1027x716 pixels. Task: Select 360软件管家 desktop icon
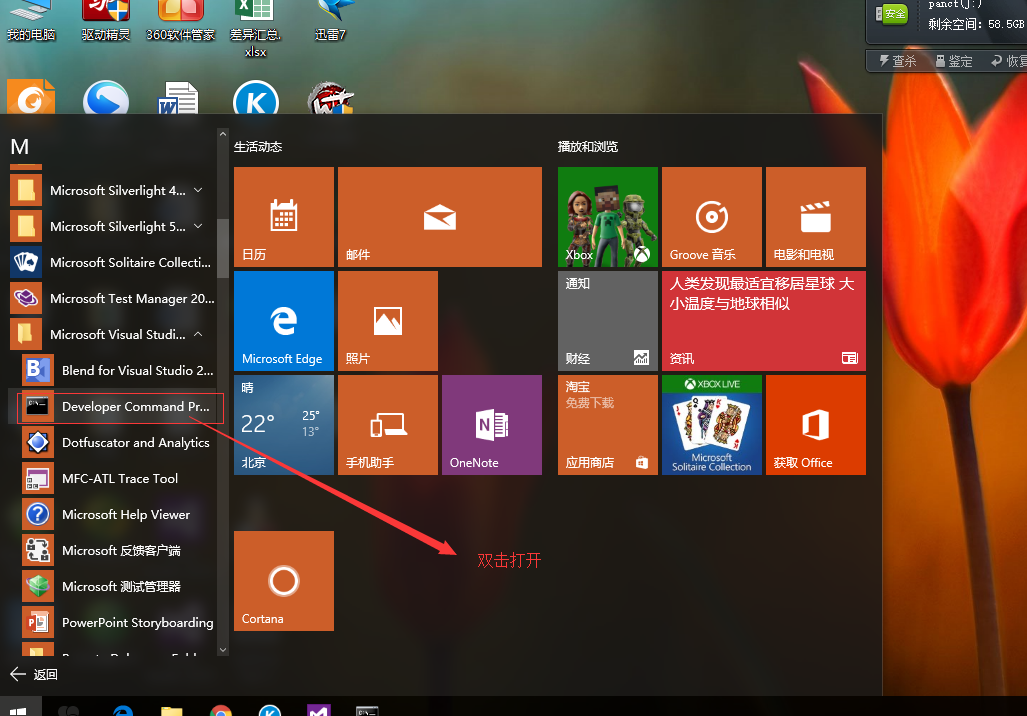[180, 21]
